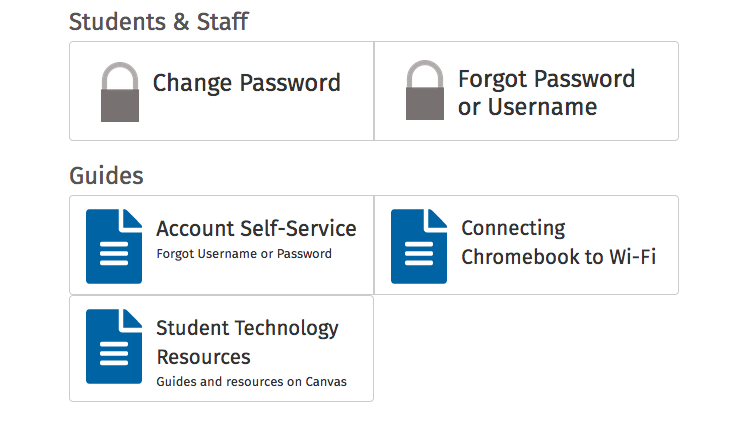Click the word Resources in student guide title
738x438 pixels.
coord(203,357)
